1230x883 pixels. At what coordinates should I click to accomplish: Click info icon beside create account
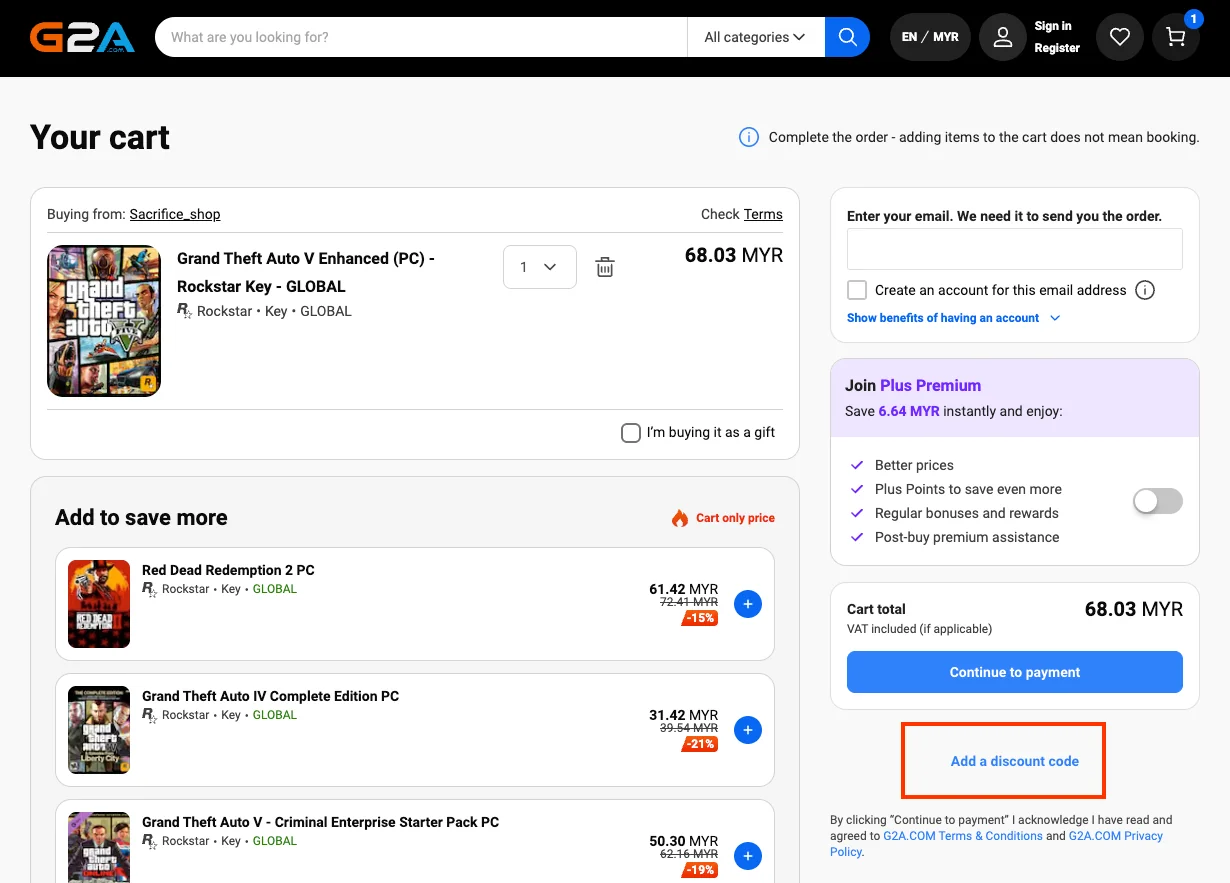coord(1146,290)
